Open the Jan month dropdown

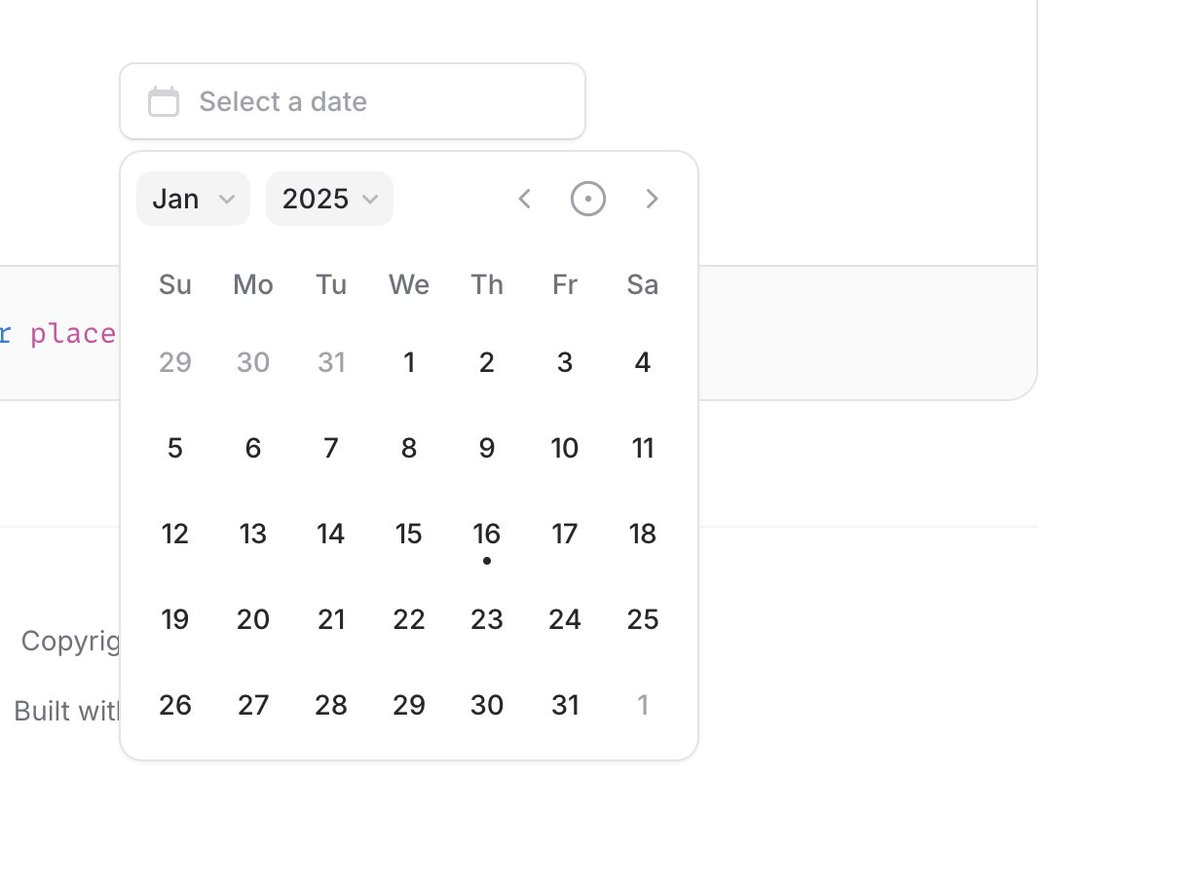193,199
